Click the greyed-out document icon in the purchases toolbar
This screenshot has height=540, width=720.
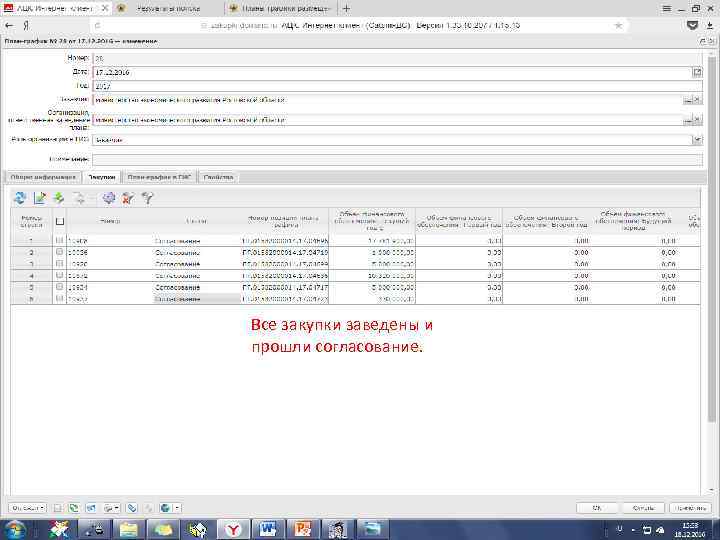coord(79,198)
